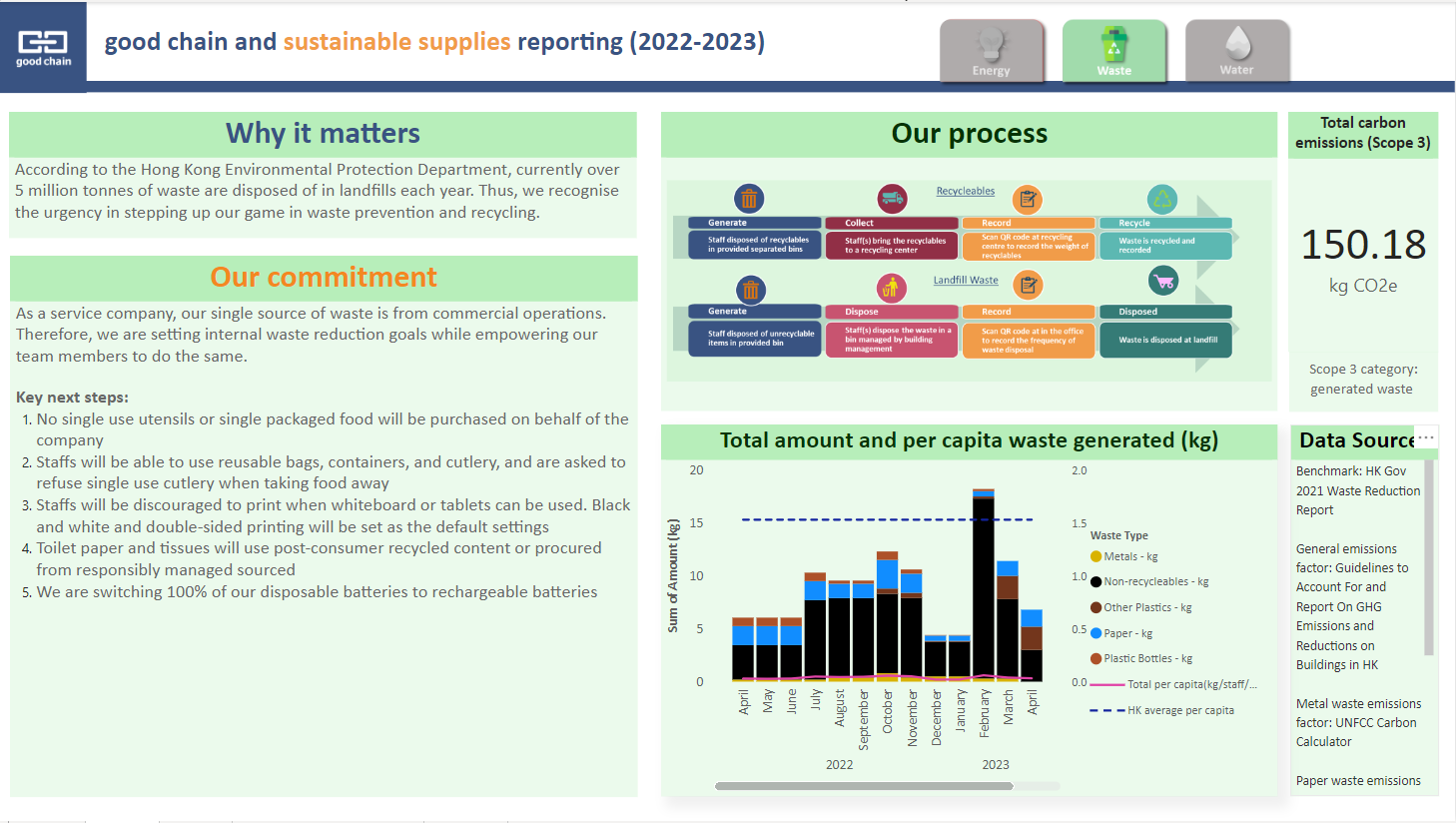Image resolution: width=1456 pixels, height=823 pixels.
Task: Select Total per capita legend line
Action: tap(1107, 684)
